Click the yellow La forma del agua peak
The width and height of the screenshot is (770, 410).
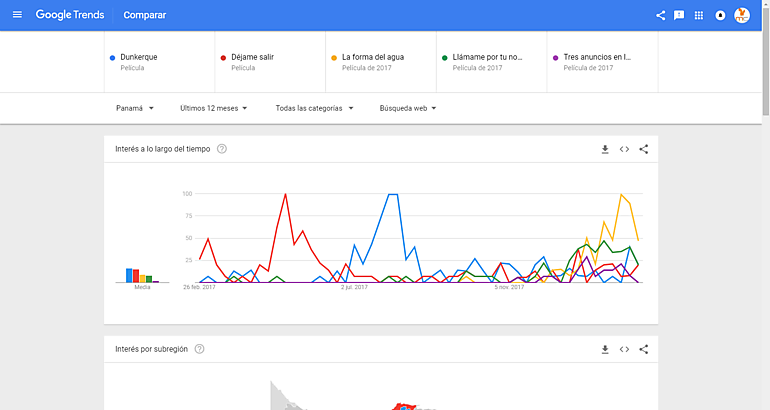[621, 194]
